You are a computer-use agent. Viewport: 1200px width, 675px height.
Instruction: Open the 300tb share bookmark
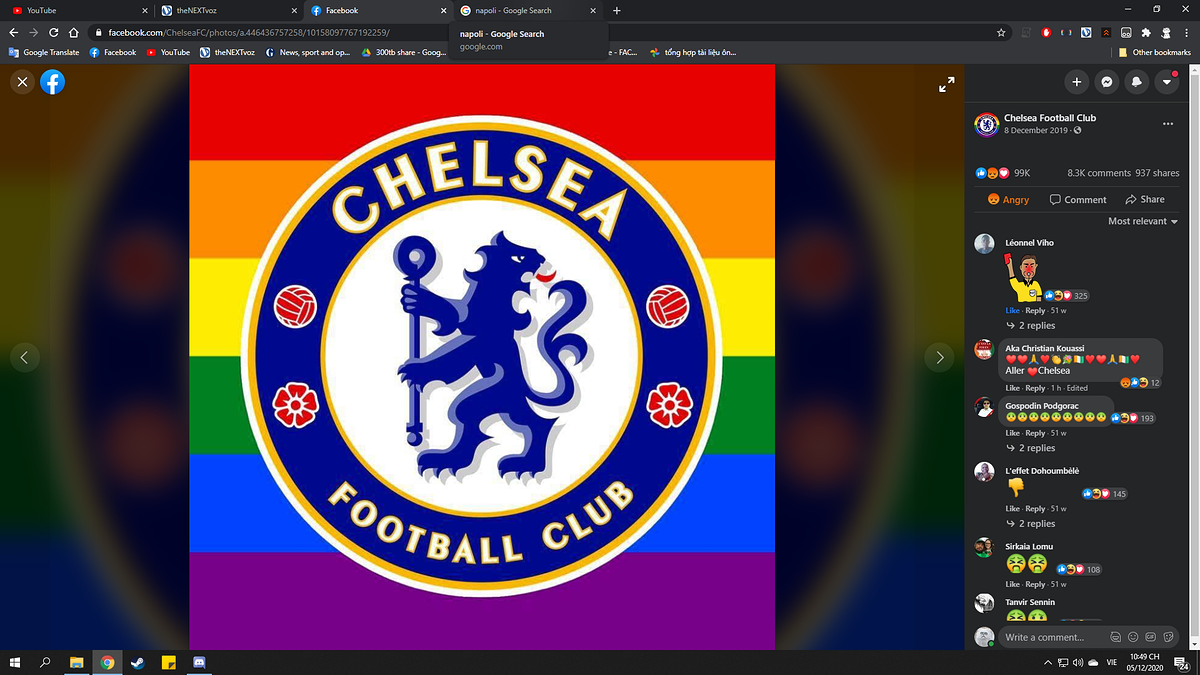coord(404,52)
